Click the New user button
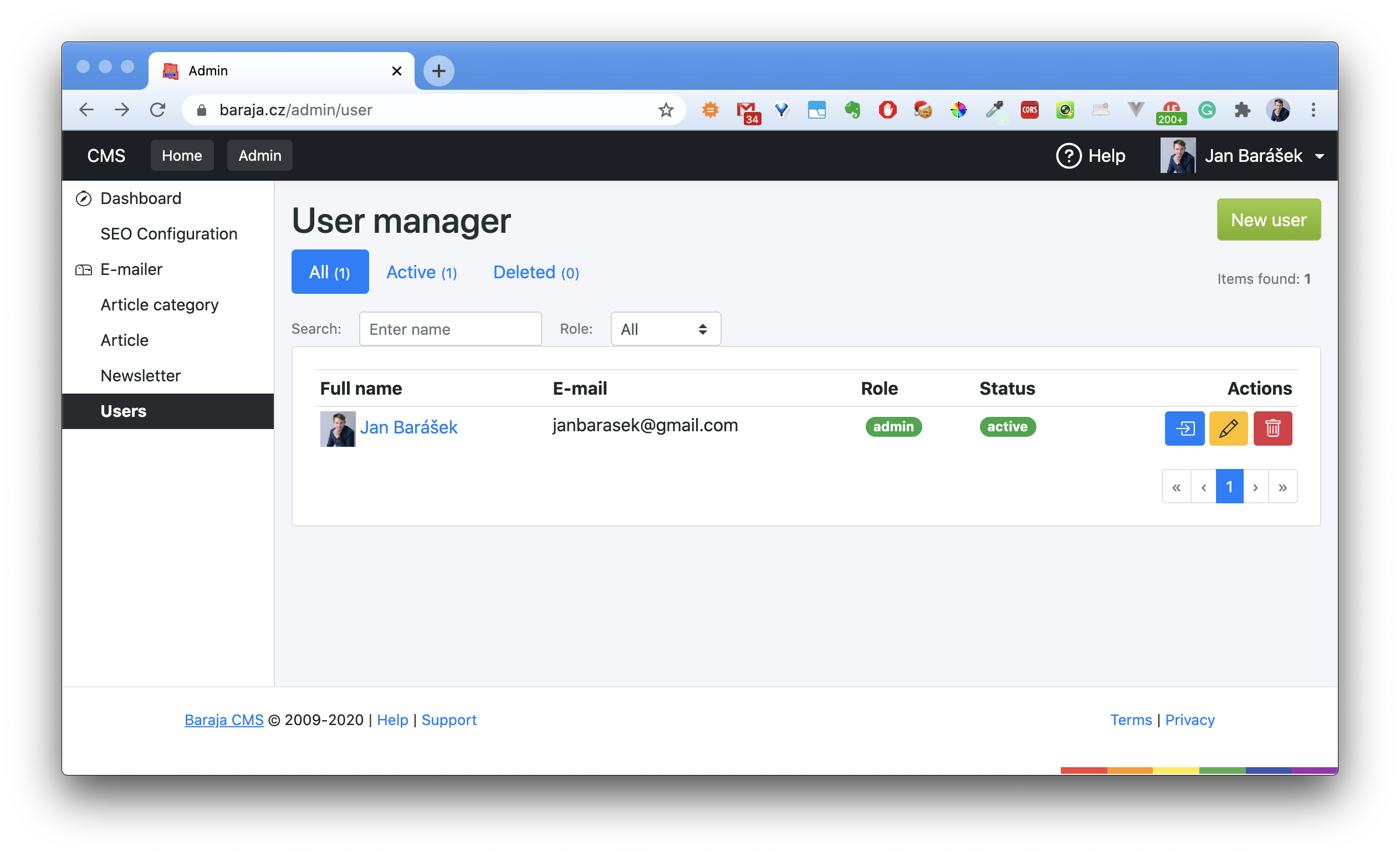 pos(1269,220)
